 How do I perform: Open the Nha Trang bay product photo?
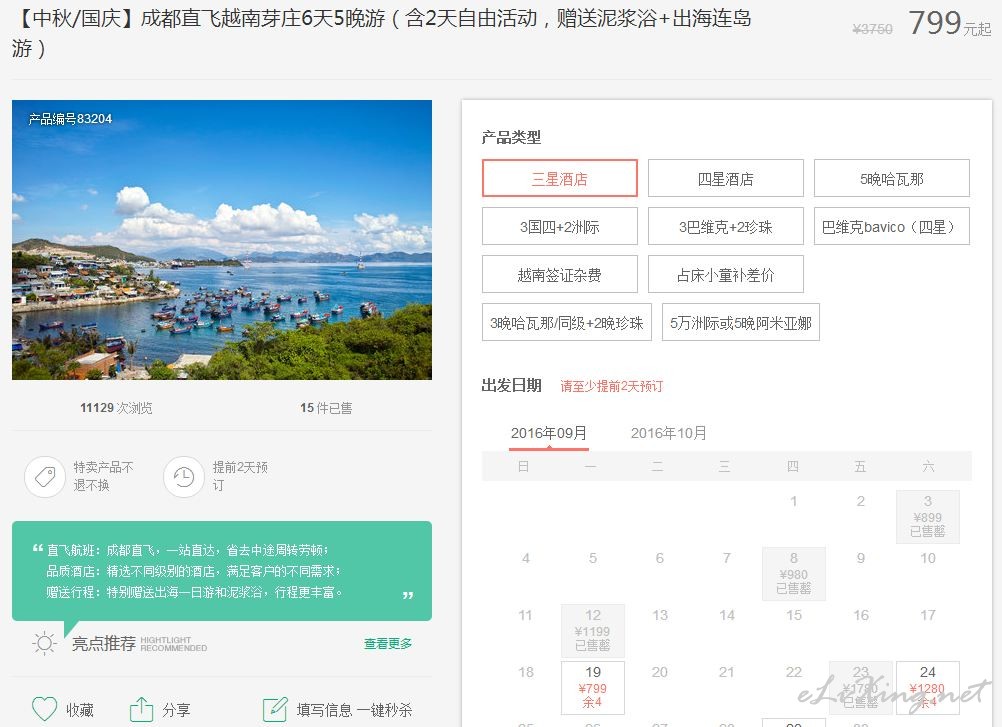[x=222, y=240]
